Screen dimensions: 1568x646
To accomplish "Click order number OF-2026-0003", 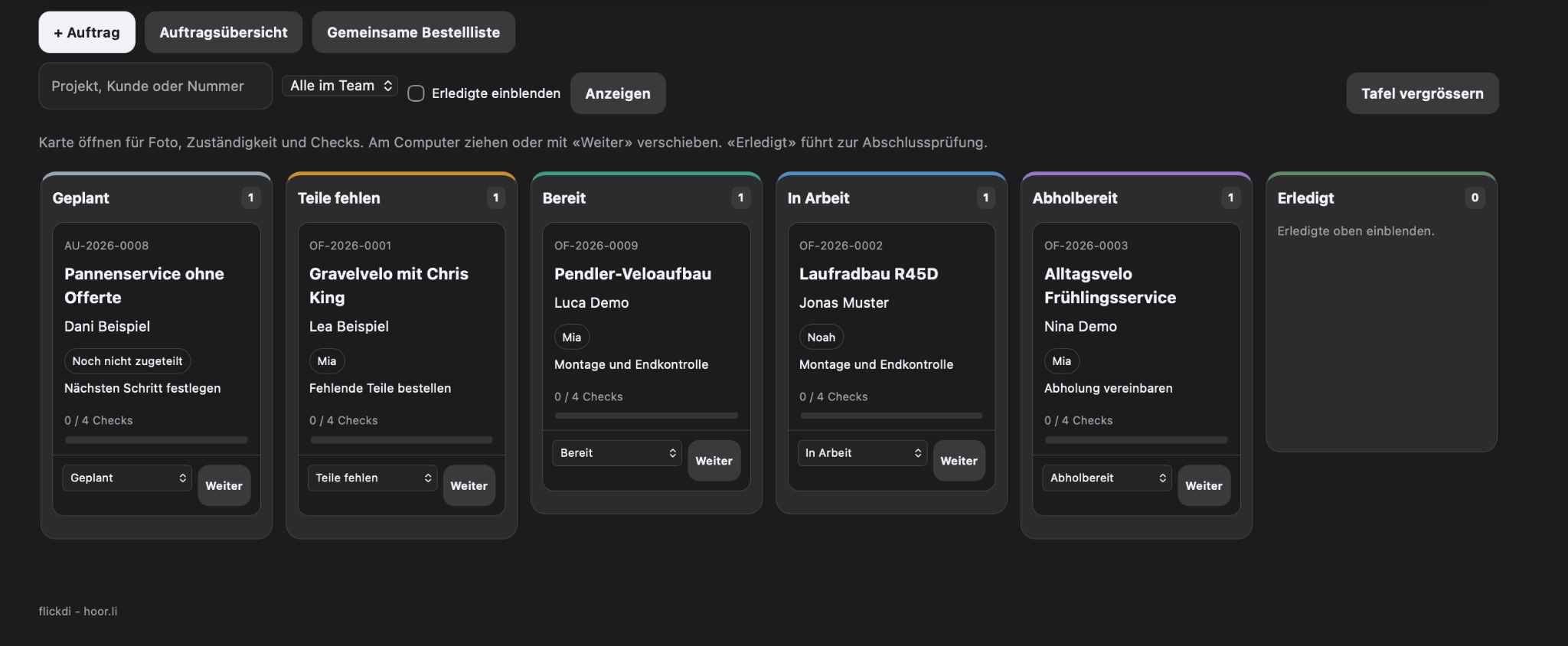I will pos(1086,246).
